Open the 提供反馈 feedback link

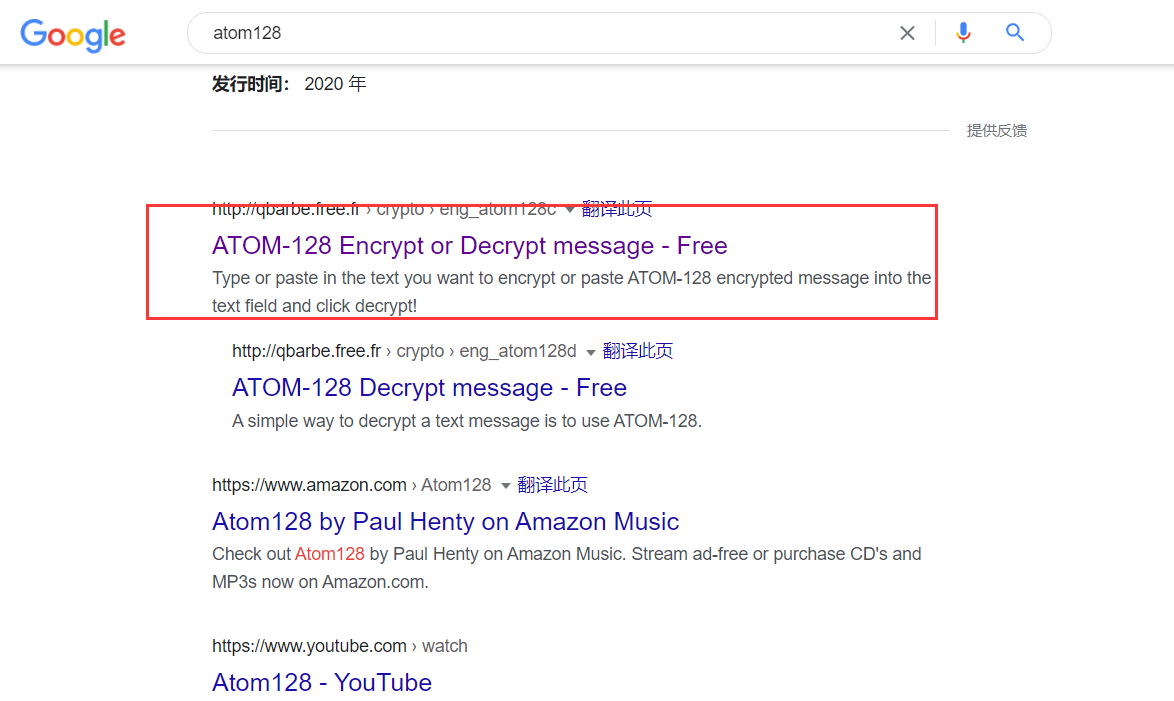997,130
